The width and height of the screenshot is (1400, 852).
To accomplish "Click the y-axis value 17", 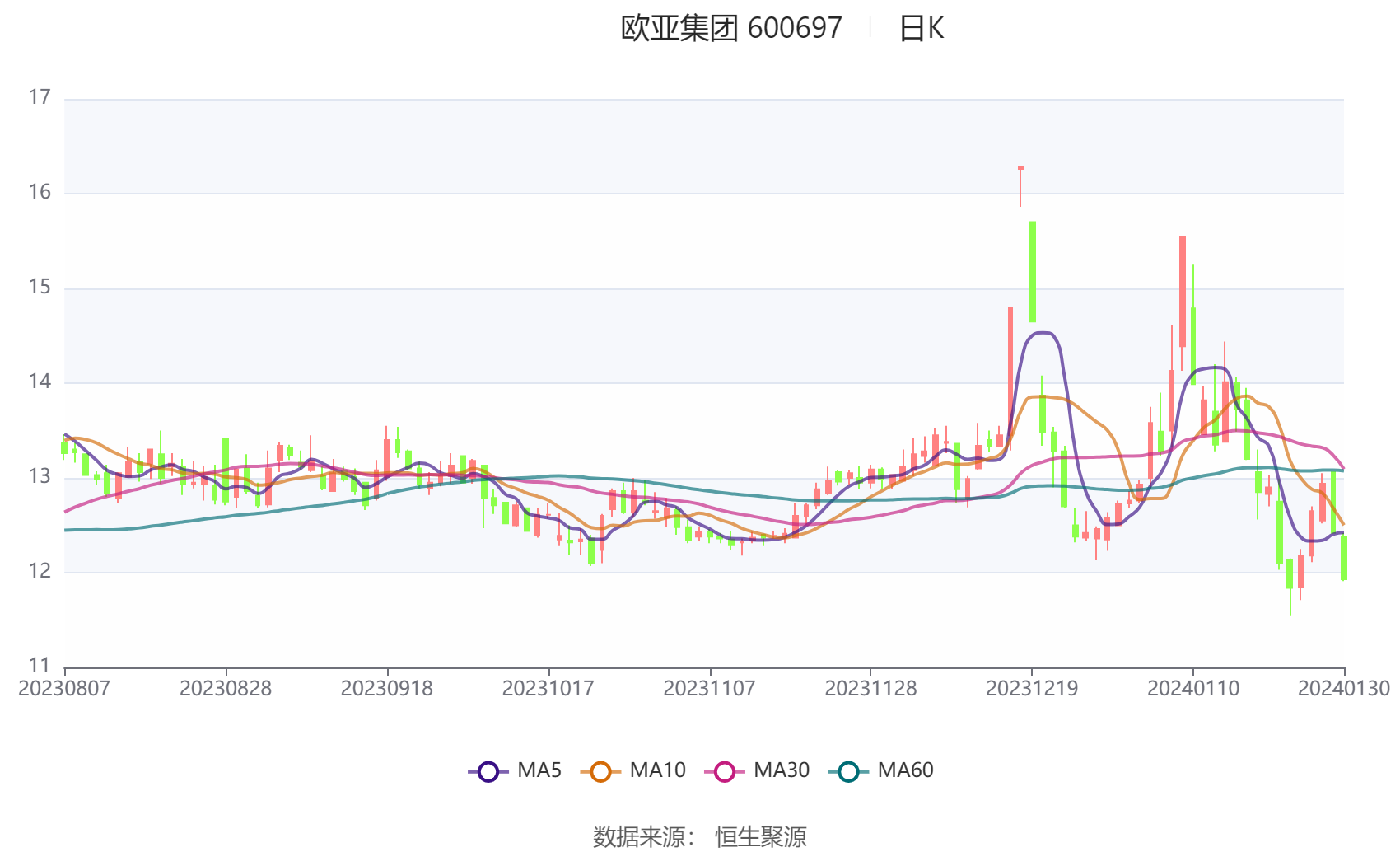I will point(40,98).
